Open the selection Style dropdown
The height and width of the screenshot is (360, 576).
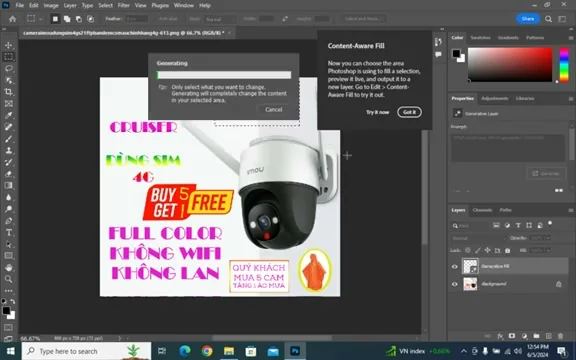220,19
